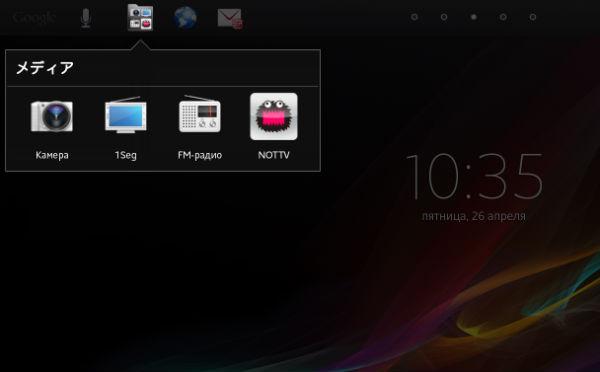This screenshot has height=372, width=600.
Task: Launch the 1Seg TV app icon
Action: click(126, 115)
